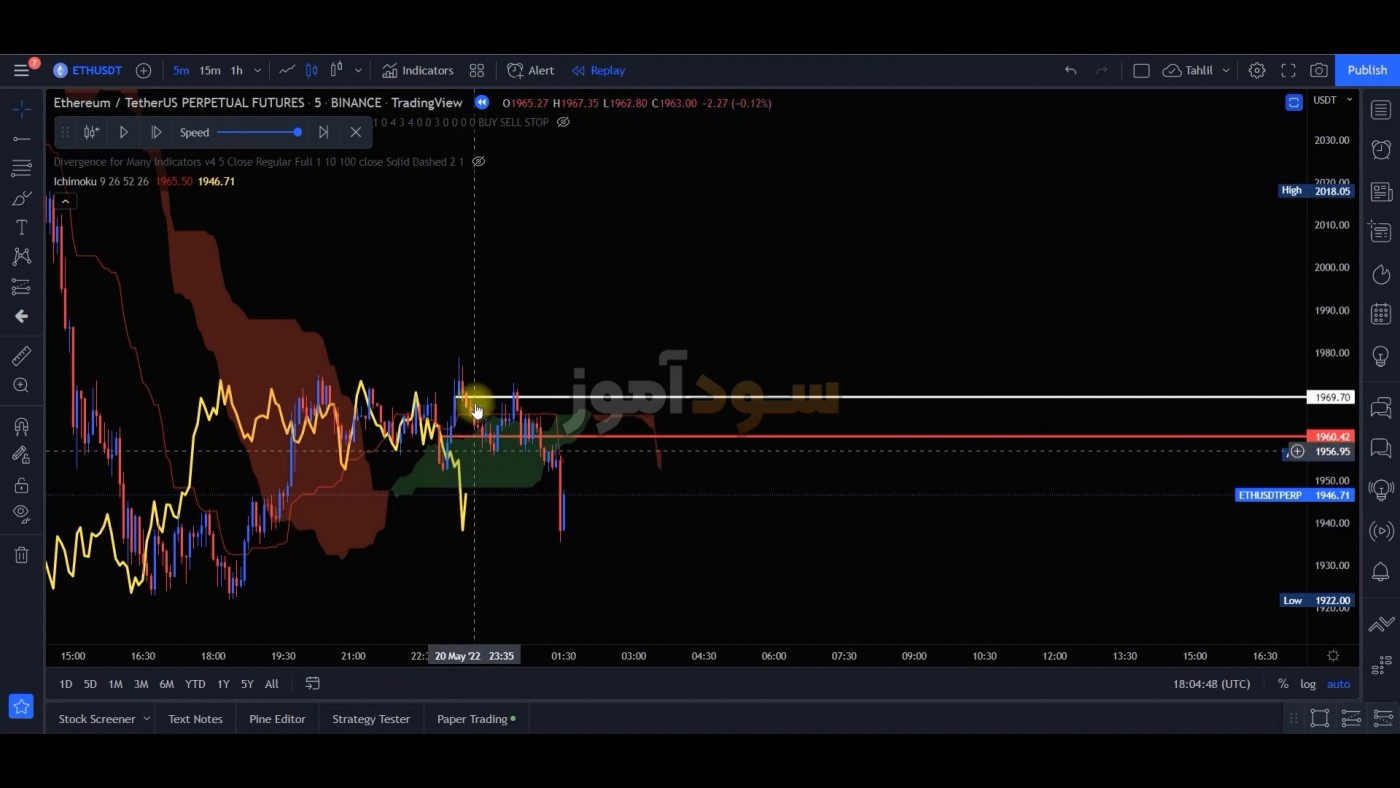Screen dimensions: 1400x788
Task: Open the forecasting and measurement tools
Action: (21, 287)
